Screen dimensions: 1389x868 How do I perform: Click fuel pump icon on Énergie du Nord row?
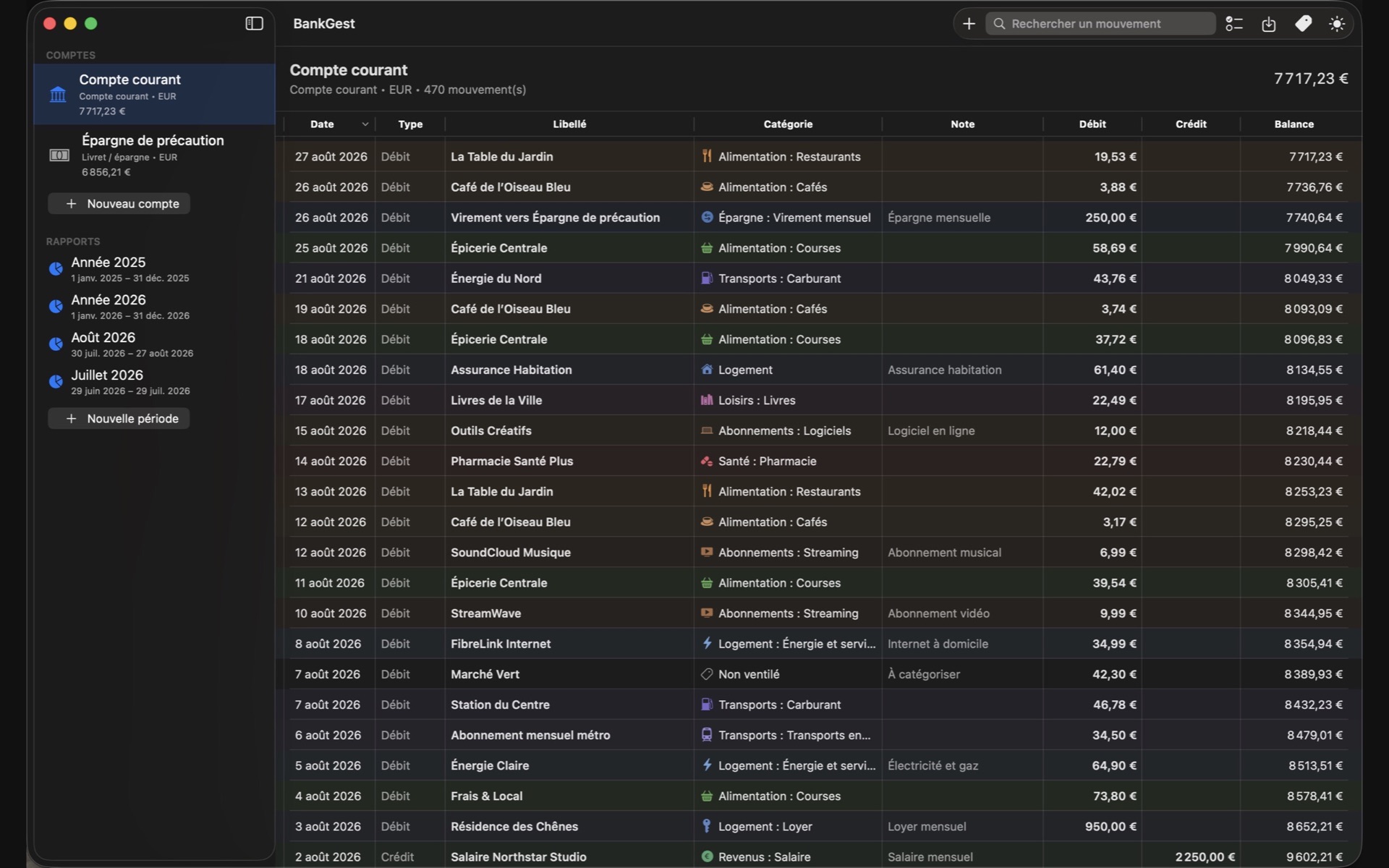point(707,278)
